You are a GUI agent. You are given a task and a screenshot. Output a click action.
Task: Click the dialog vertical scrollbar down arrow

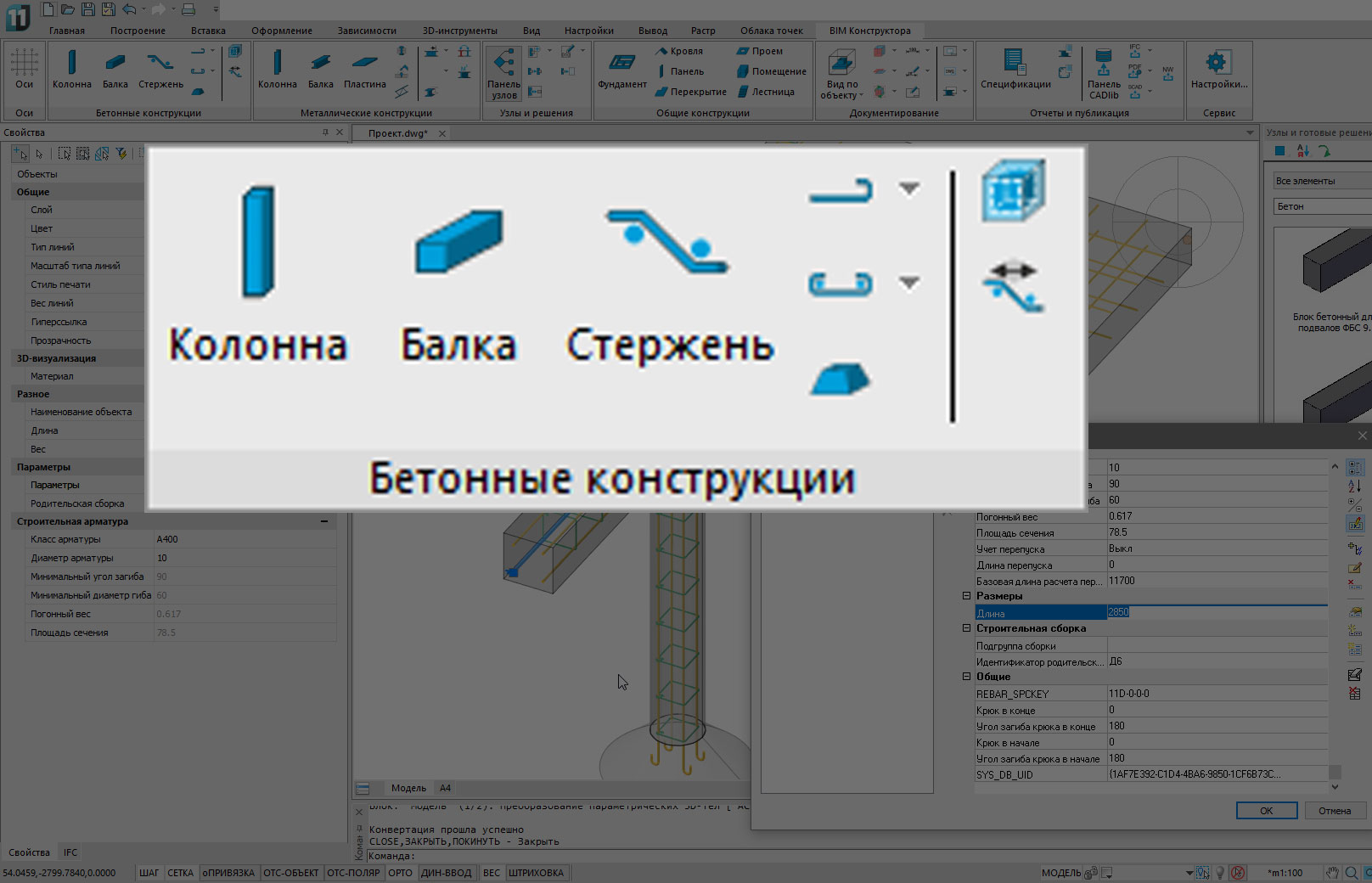pos(1335,787)
